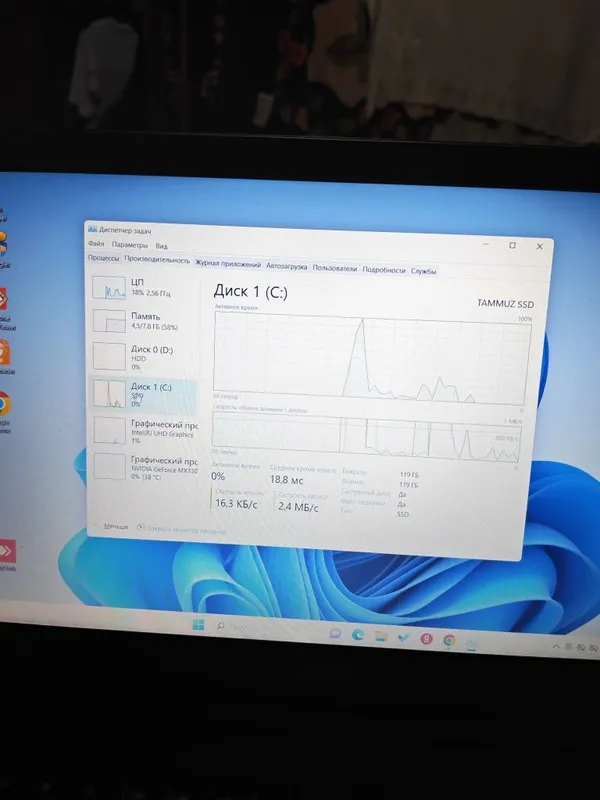Click the 119 ГБ capacity value
Viewport: 600px width, 800px height.
409,475
